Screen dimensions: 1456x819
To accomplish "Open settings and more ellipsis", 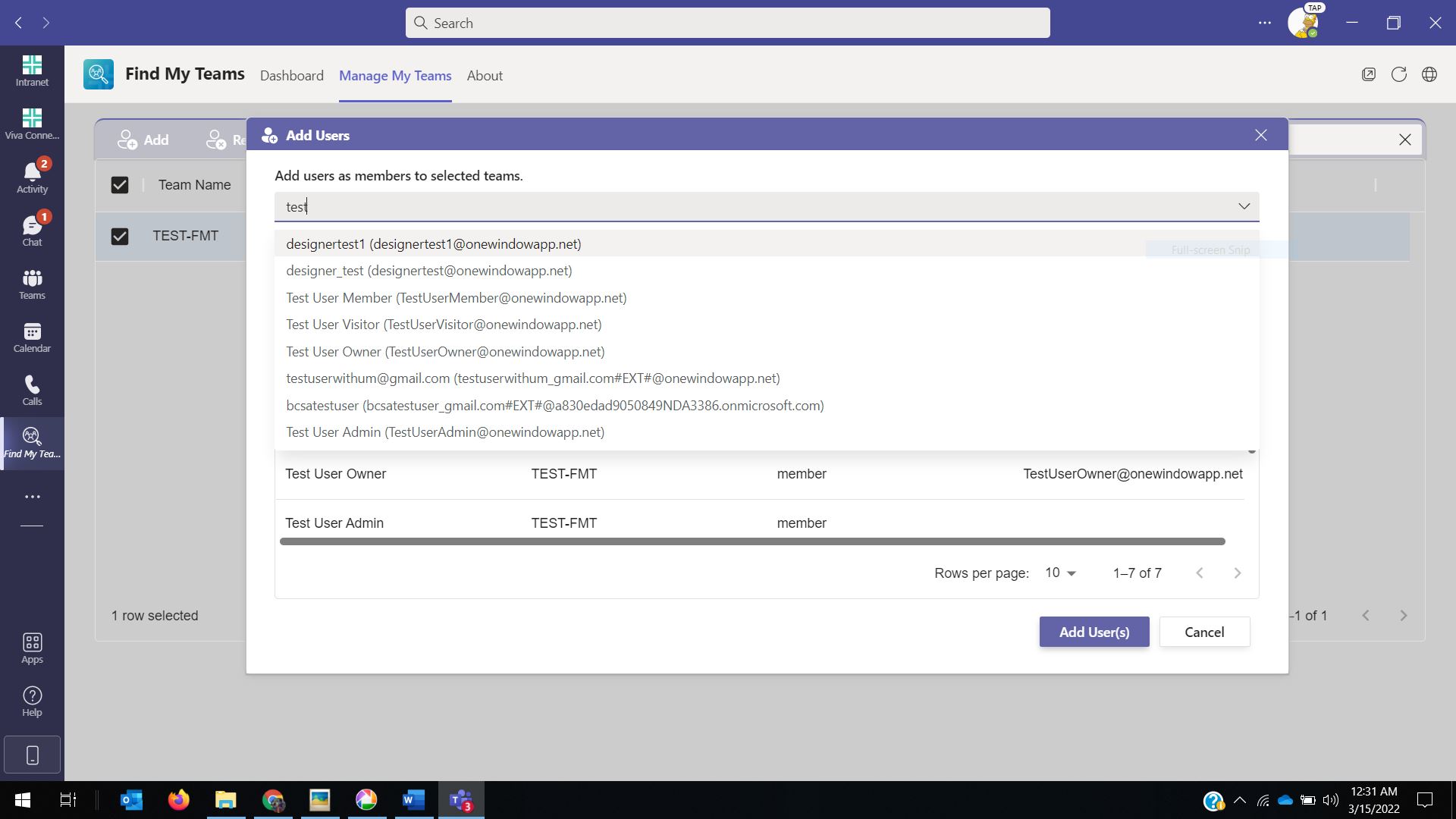I will tap(1264, 23).
